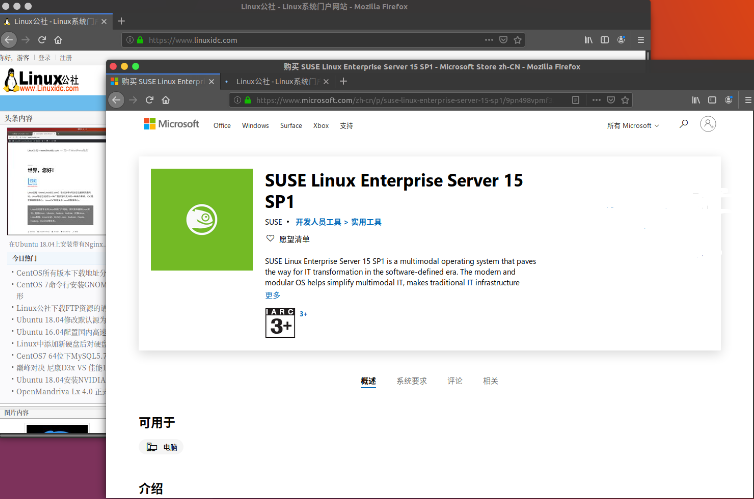Close the Linux公社 tab in the front window
The image size is (754, 499).
click(326, 82)
